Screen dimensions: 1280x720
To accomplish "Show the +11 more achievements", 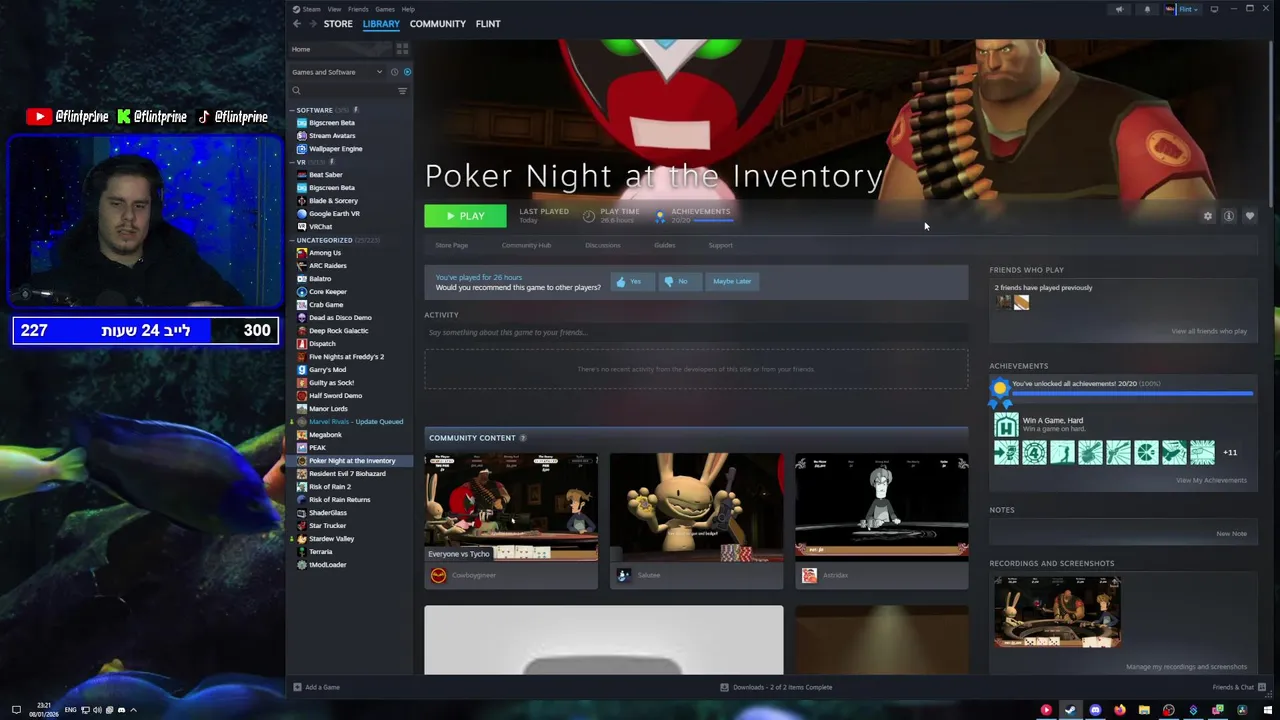I will 1230,453.
